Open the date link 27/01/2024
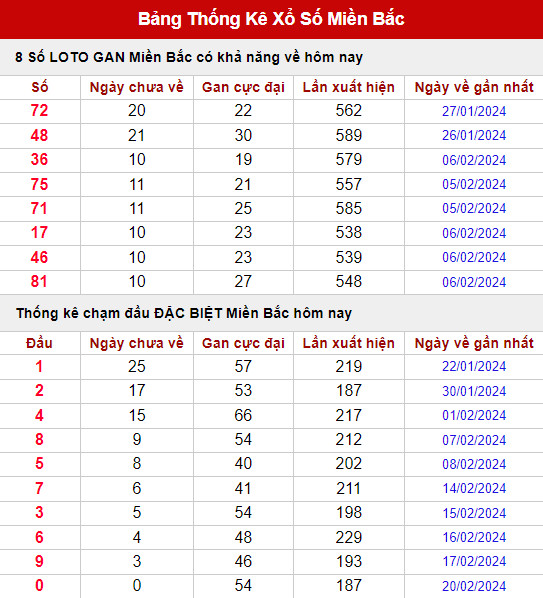The width and height of the screenshot is (543, 598). [x=474, y=111]
